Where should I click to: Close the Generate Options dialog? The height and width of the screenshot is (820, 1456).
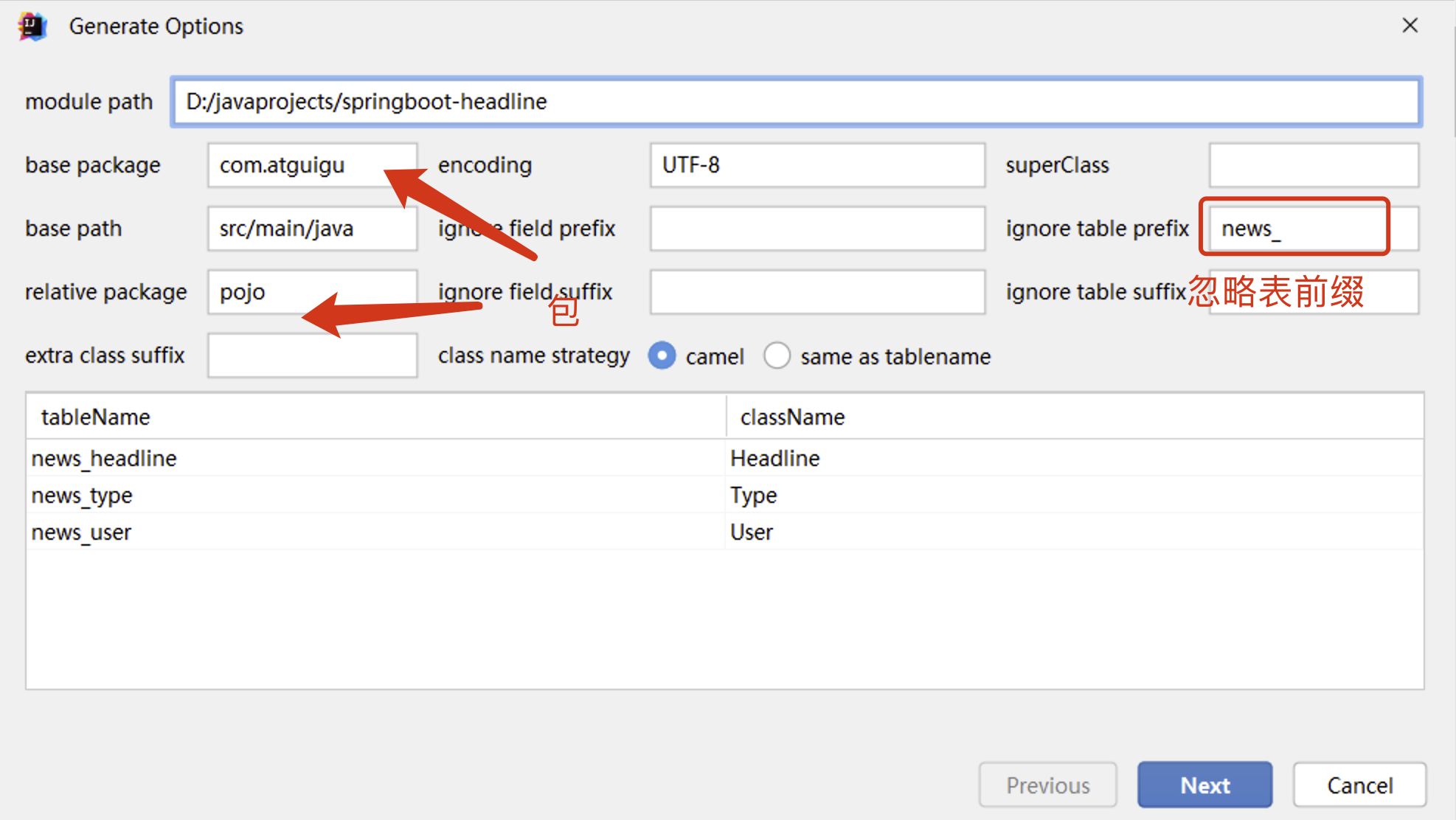1410,26
